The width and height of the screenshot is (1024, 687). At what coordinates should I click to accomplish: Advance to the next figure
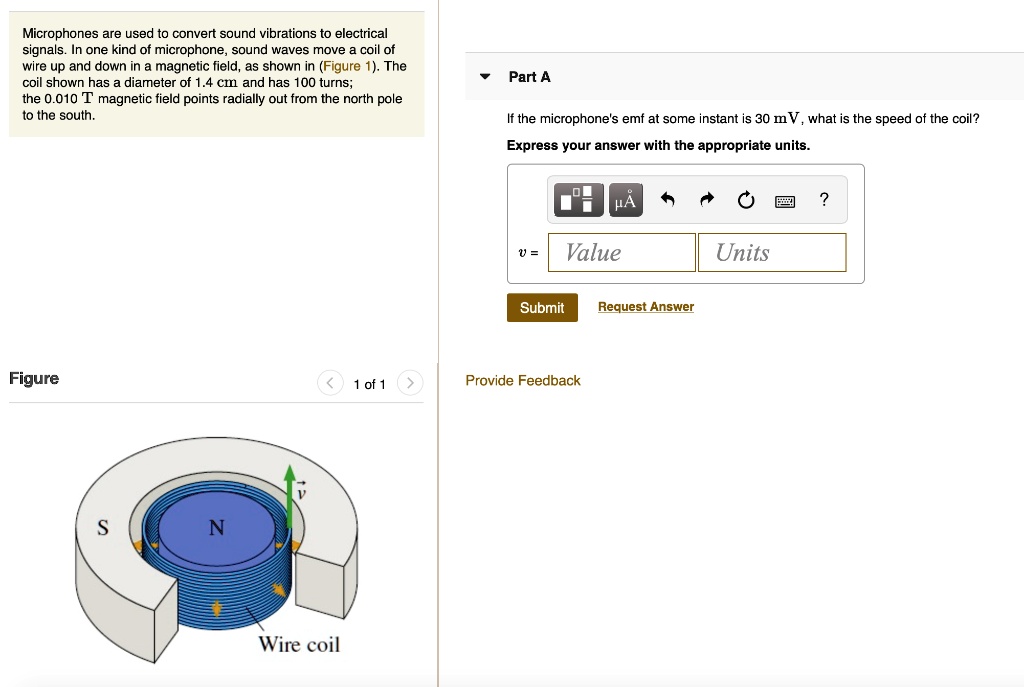(x=410, y=383)
